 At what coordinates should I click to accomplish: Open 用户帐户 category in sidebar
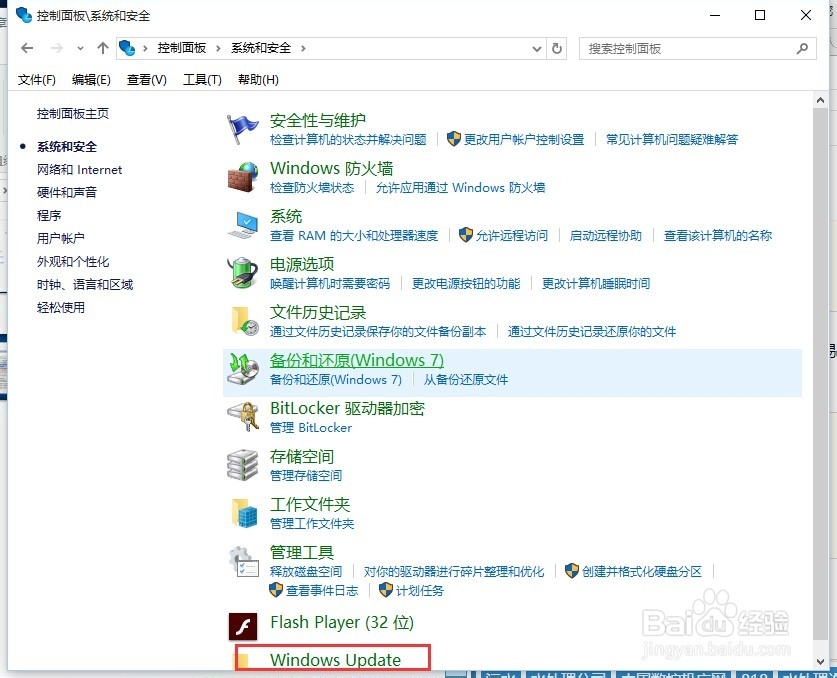click(x=60, y=239)
